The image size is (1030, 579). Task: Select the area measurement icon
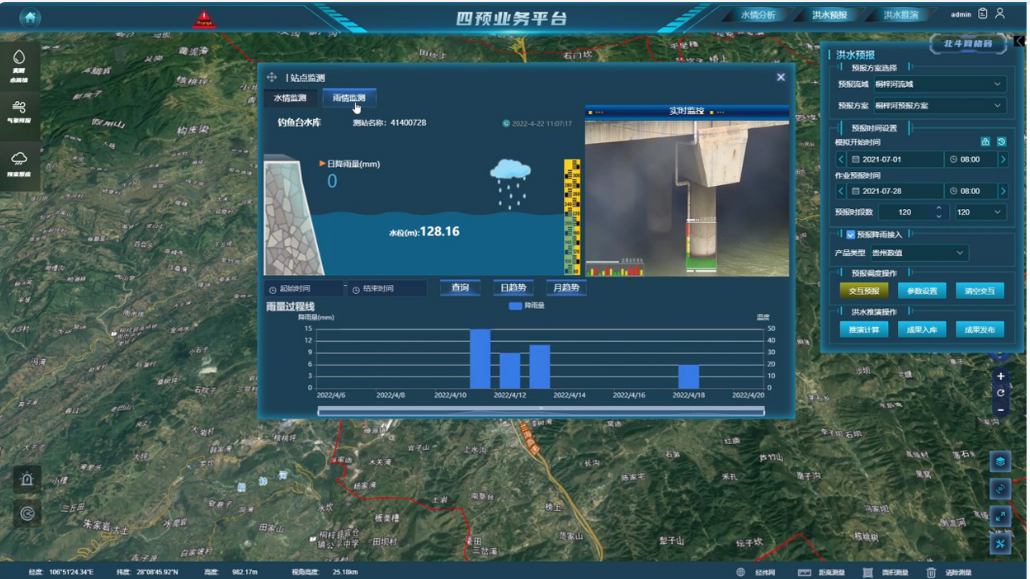[868, 572]
